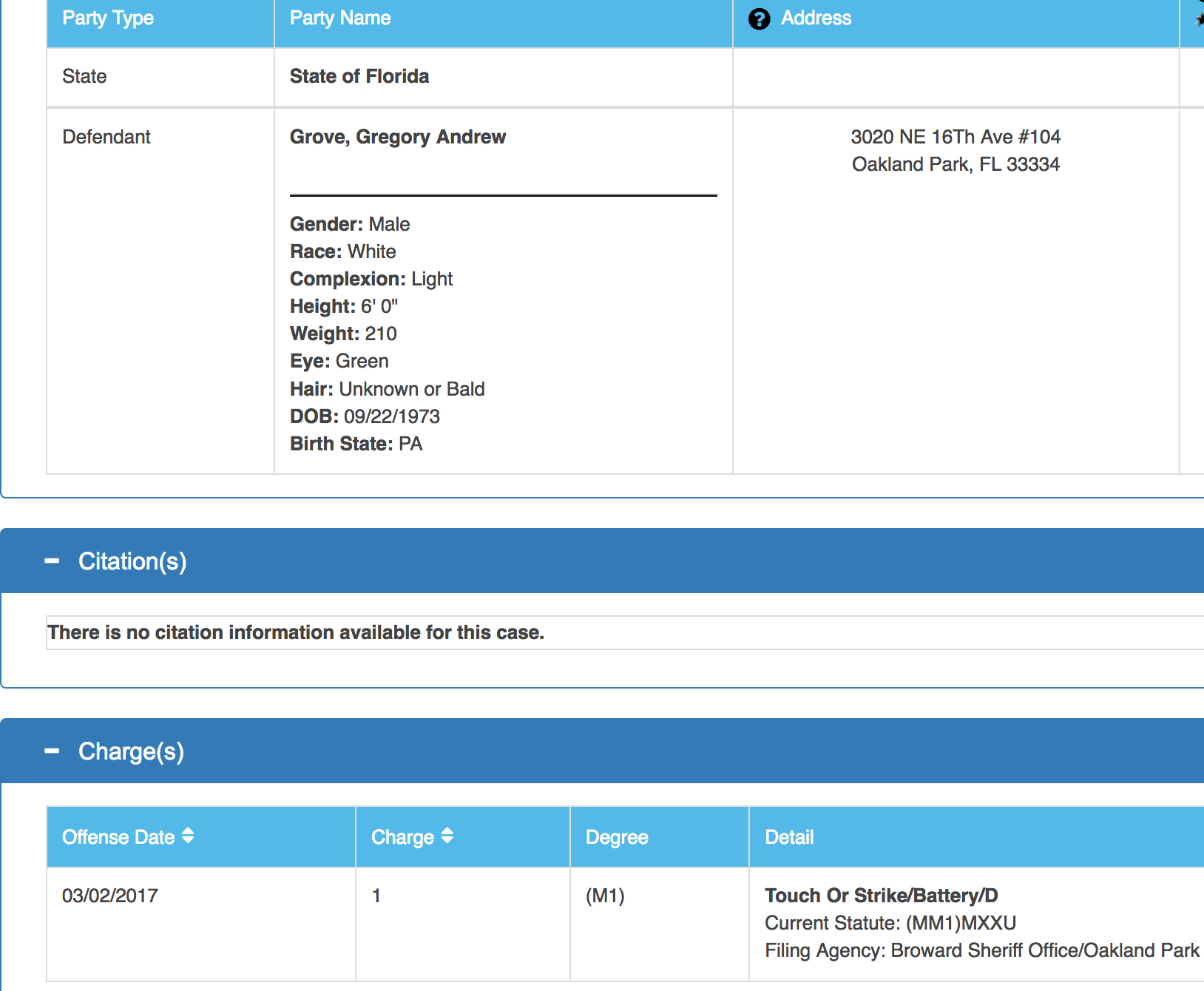Click the Address help question-mark icon

point(759,19)
